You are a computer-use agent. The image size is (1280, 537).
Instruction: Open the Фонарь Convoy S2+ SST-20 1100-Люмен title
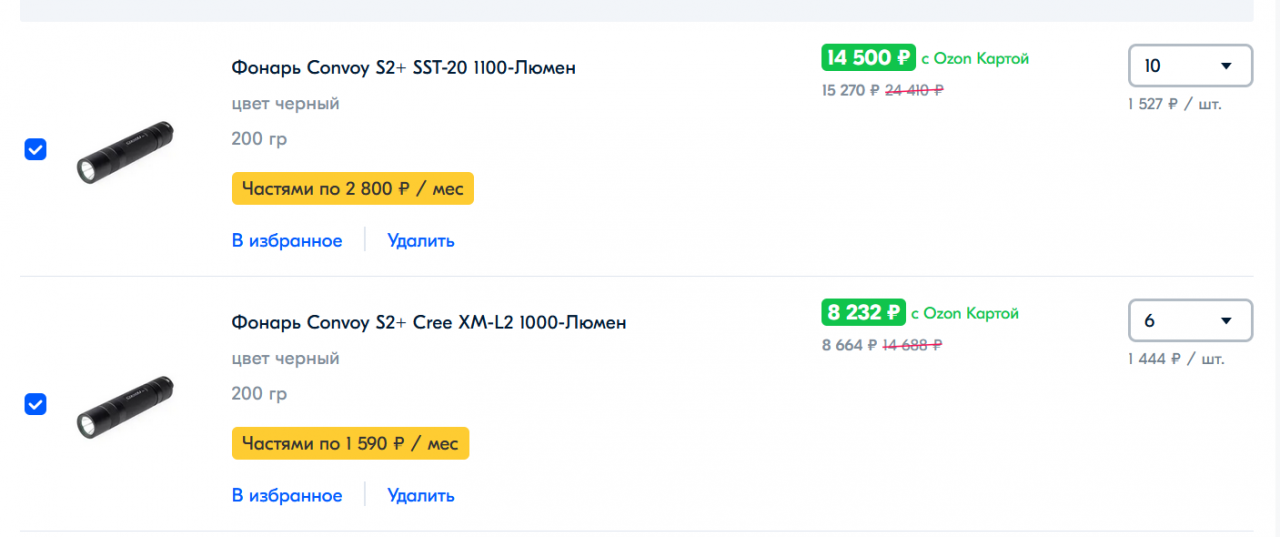point(404,68)
